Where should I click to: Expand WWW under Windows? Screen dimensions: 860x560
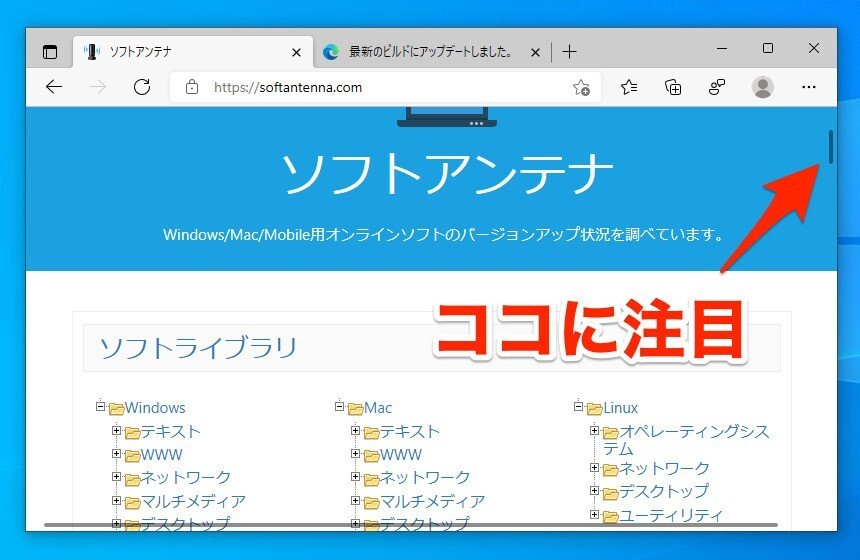click(116, 454)
